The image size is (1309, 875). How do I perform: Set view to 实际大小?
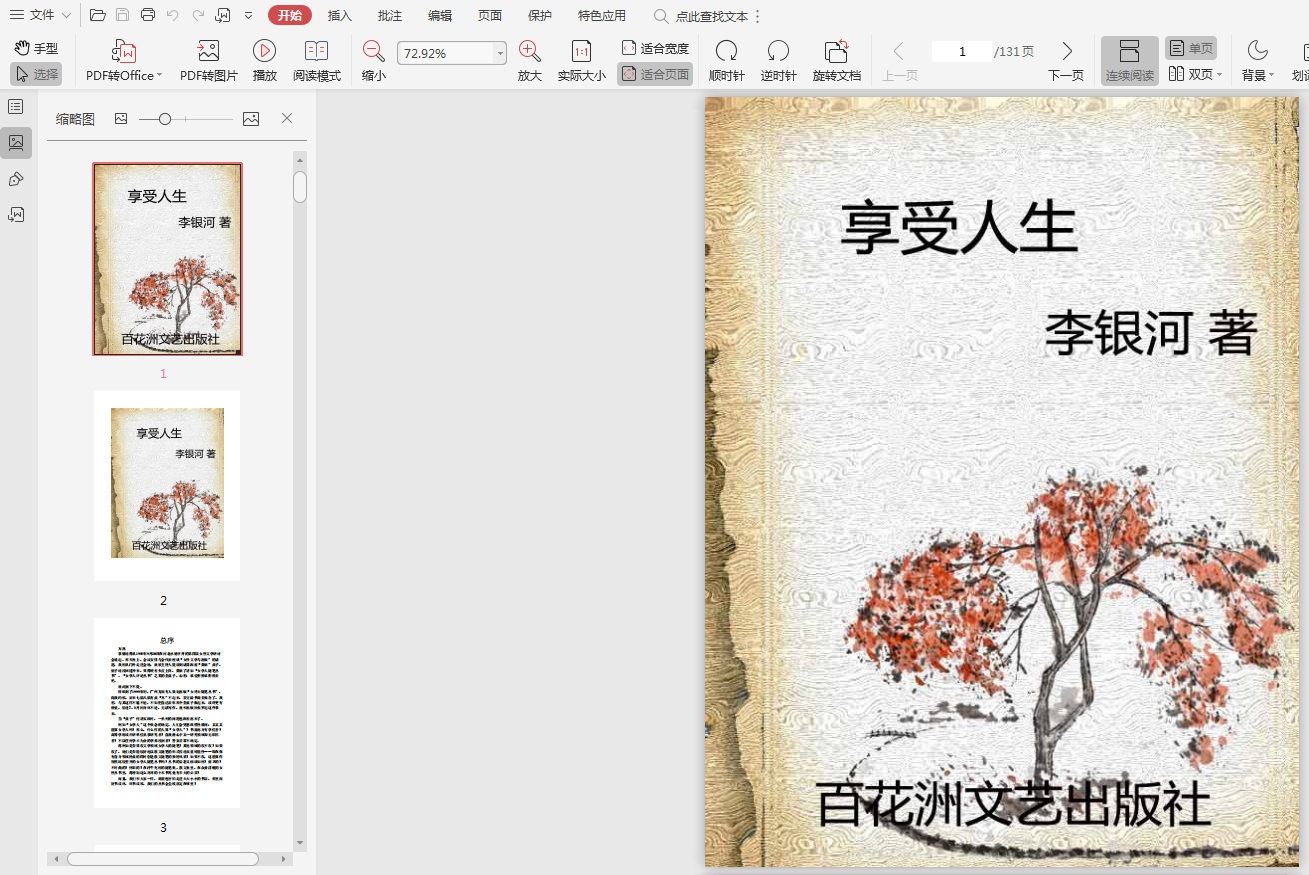tap(581, 61)
